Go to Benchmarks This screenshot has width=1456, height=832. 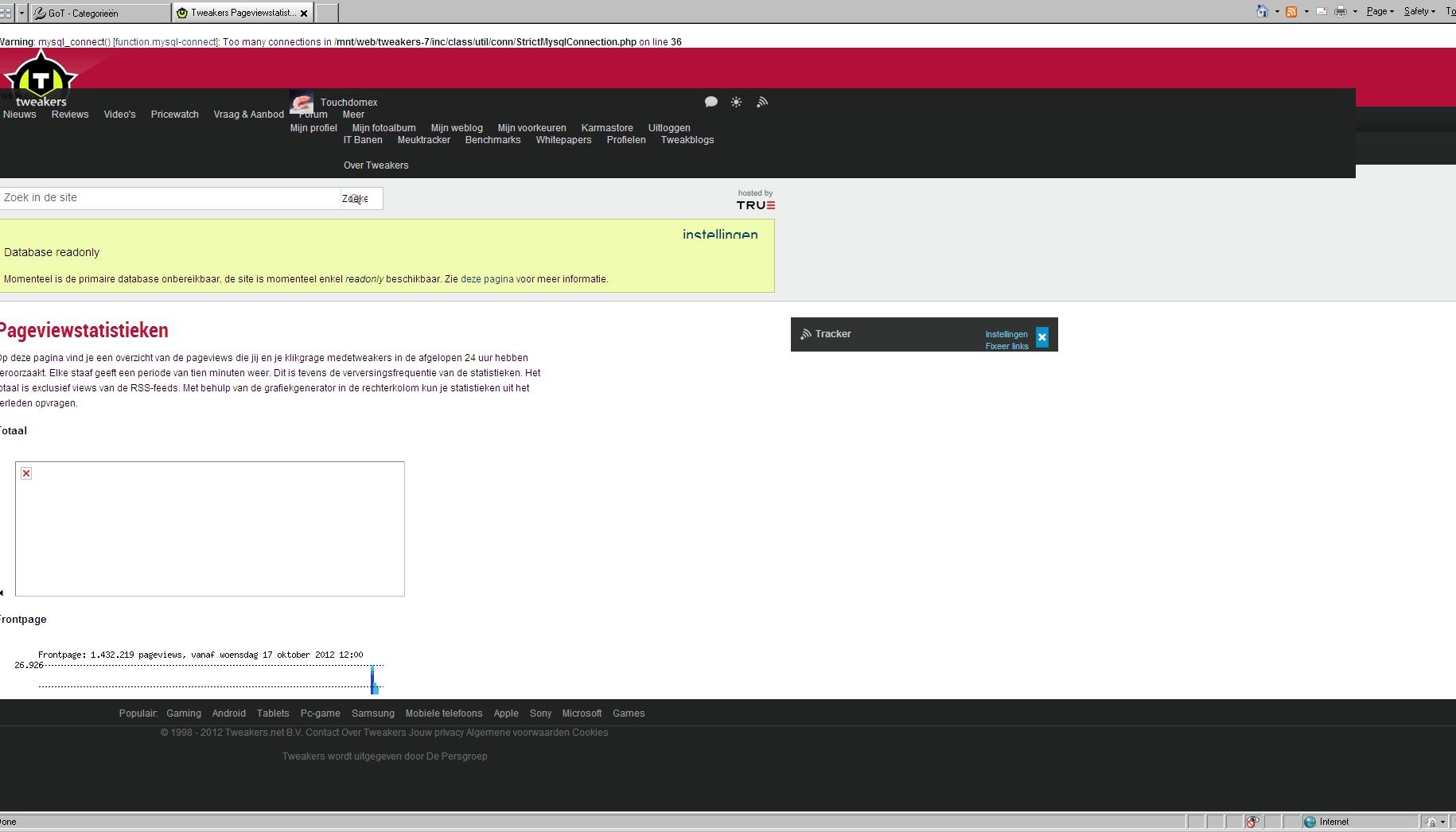click(x=493, y=140)
